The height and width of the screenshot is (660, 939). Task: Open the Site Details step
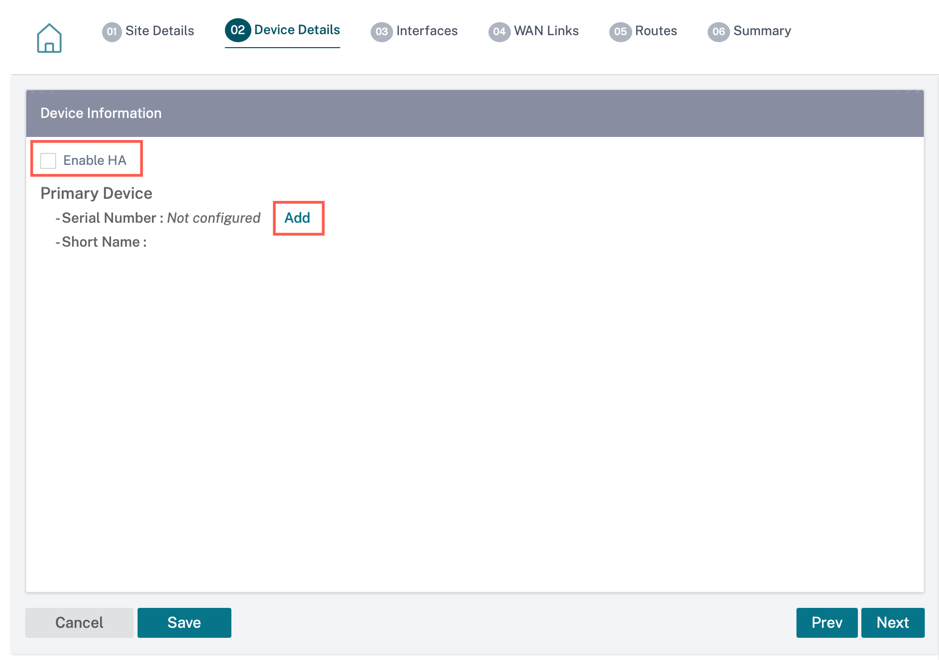148,31
